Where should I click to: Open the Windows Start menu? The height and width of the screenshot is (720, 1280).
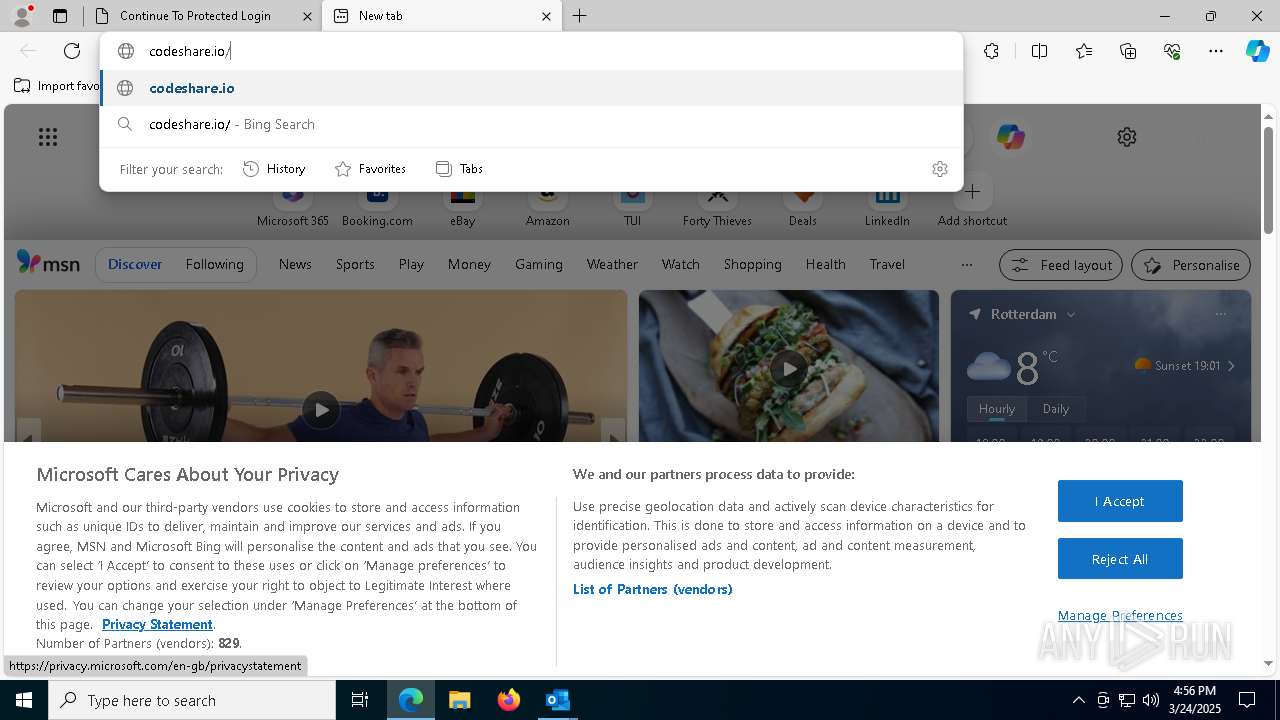pyautogui.click(x=24, y=700)
